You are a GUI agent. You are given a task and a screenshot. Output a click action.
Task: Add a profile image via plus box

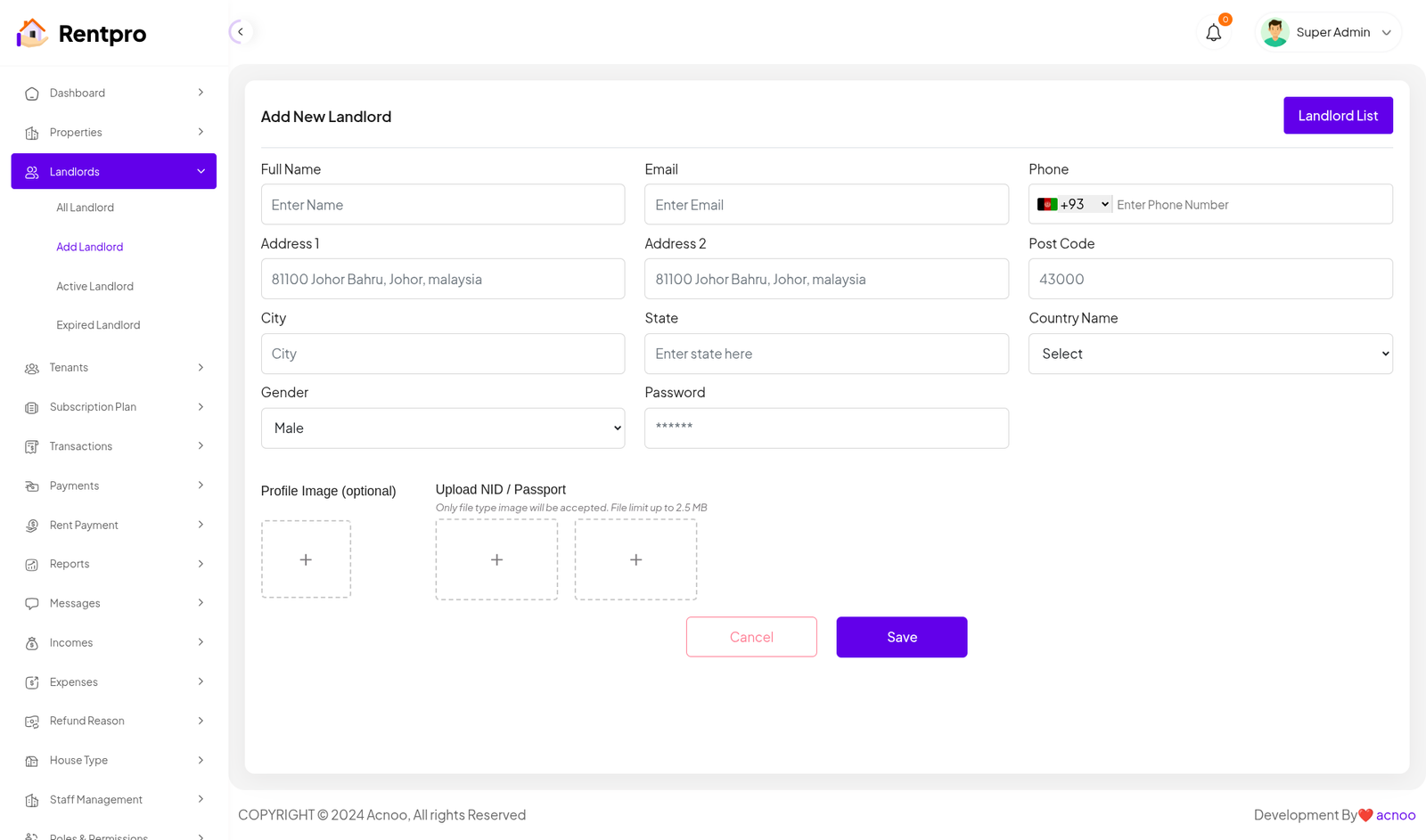pos(306,559)
